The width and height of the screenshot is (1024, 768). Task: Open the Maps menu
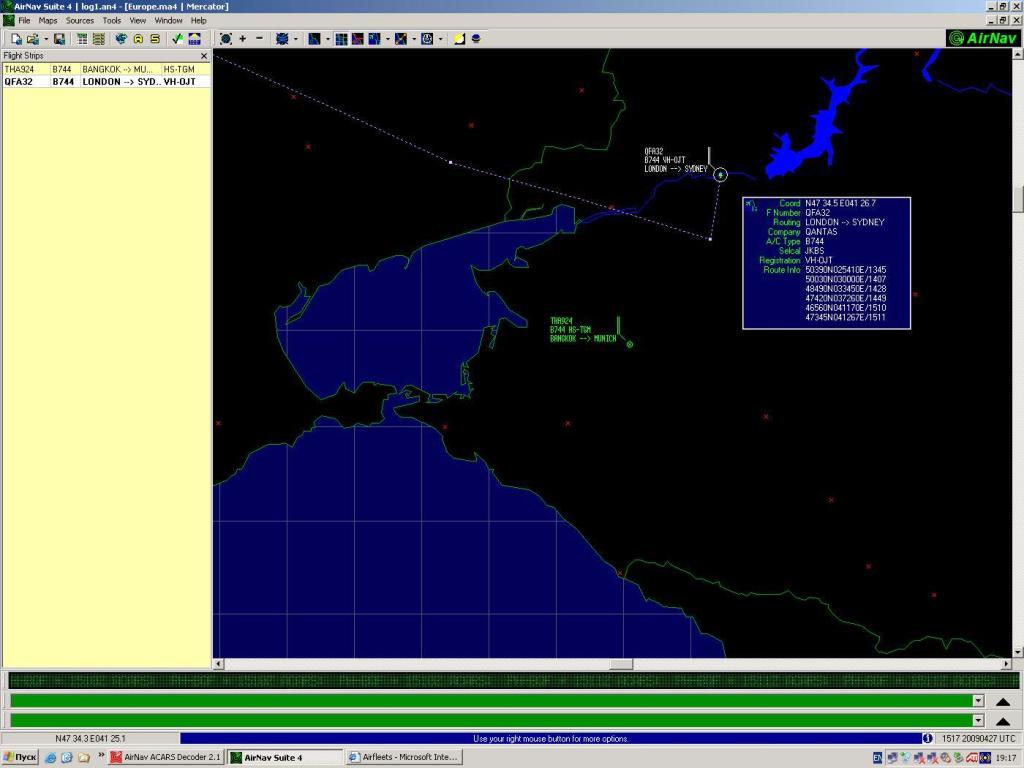(x=48, y=20)
